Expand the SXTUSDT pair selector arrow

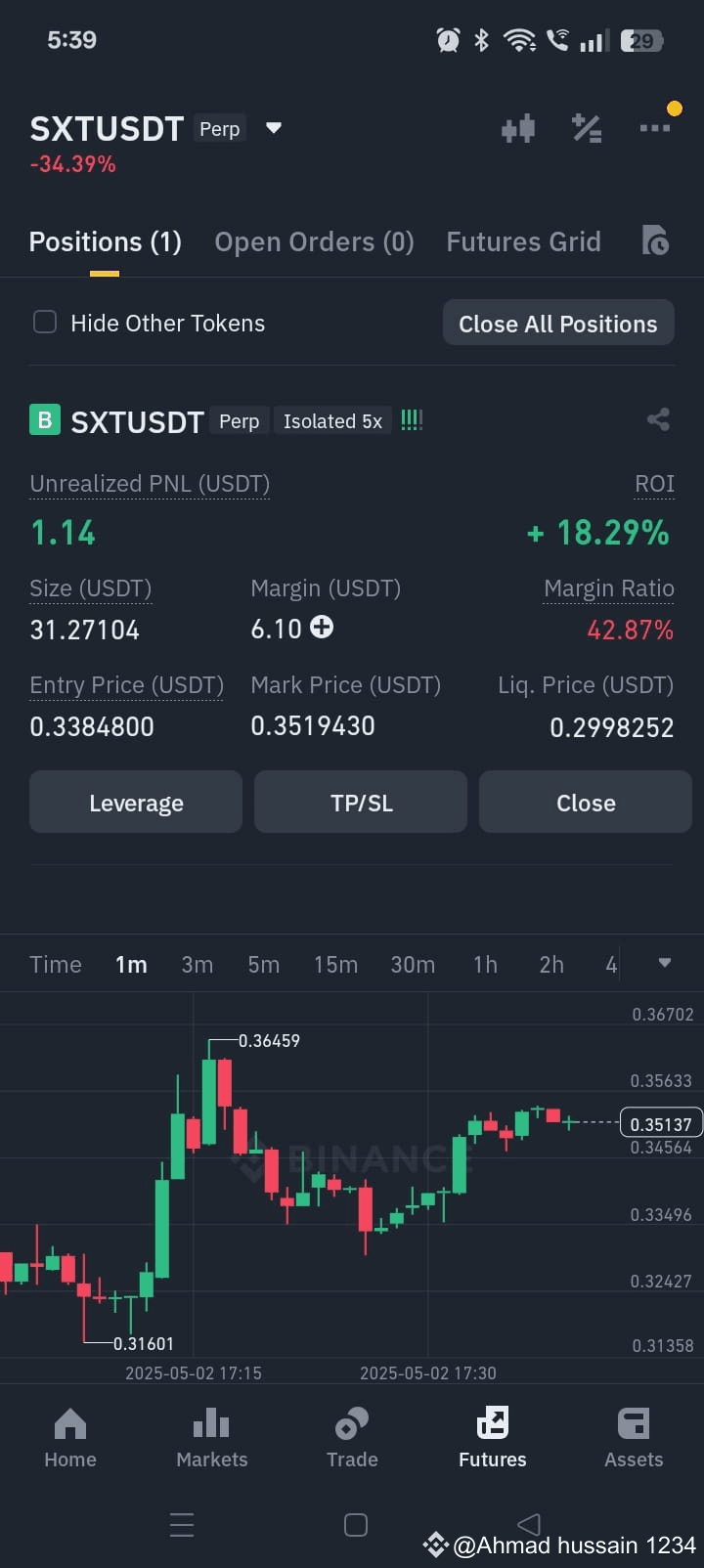(x=274, y=128)
